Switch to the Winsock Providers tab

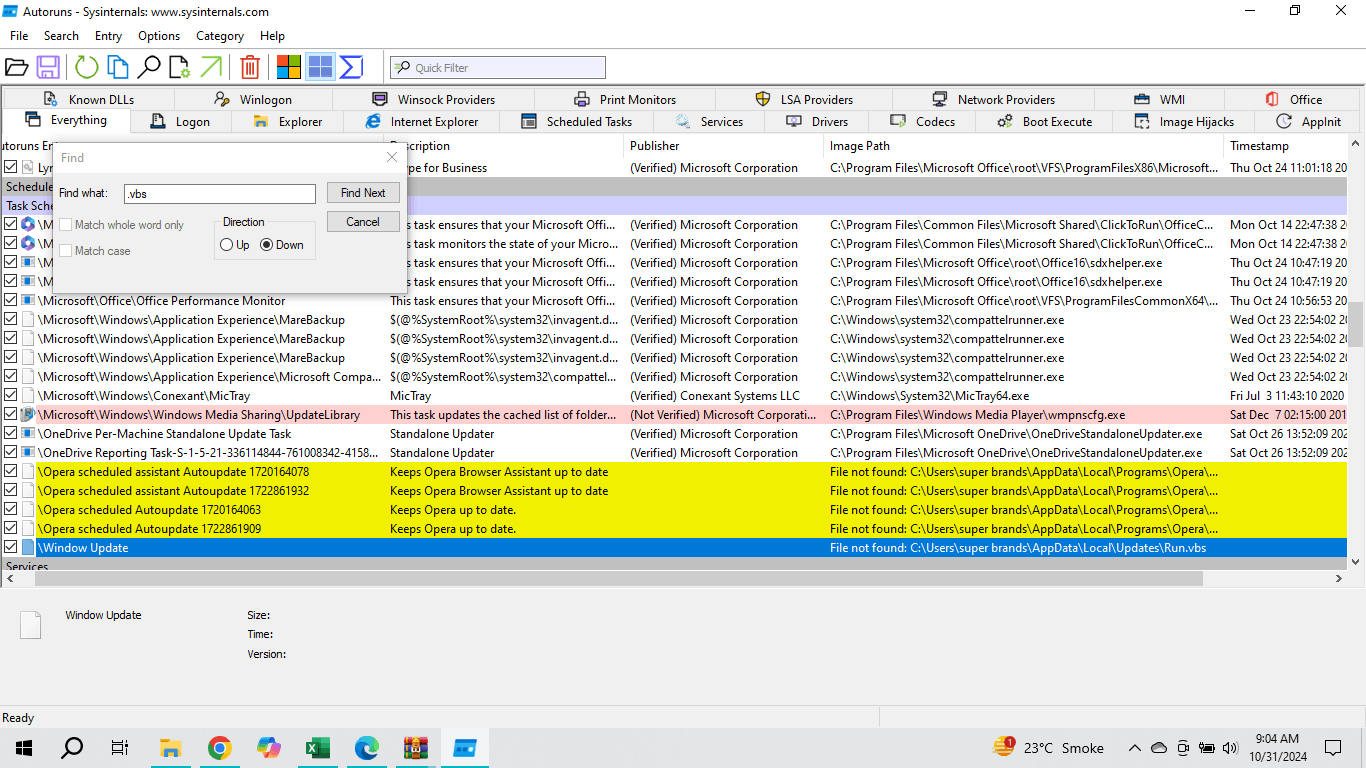[434, 99]
